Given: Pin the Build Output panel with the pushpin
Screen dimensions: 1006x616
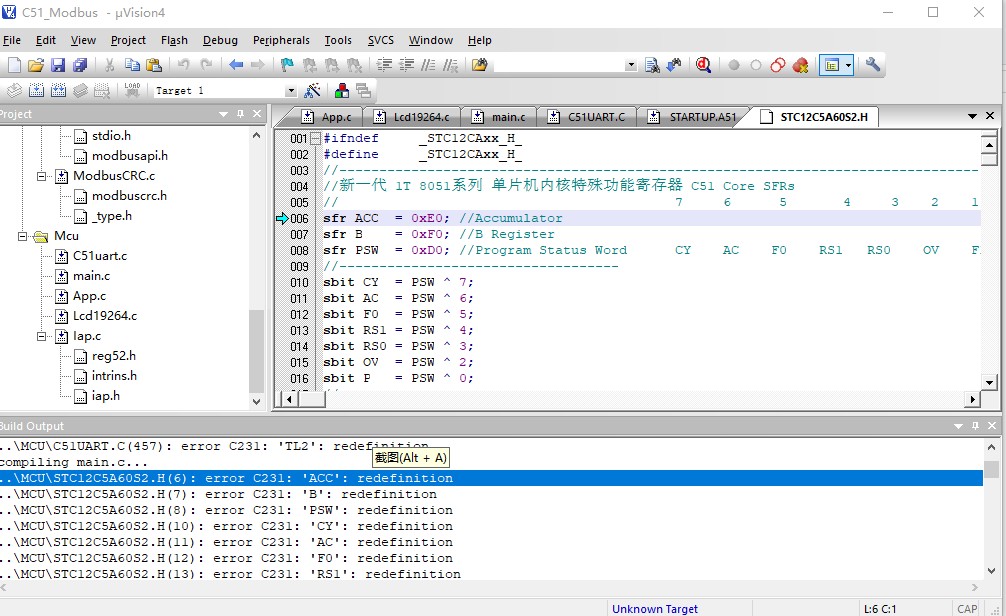Looking at the screenshot, I should tap(975, 426).
